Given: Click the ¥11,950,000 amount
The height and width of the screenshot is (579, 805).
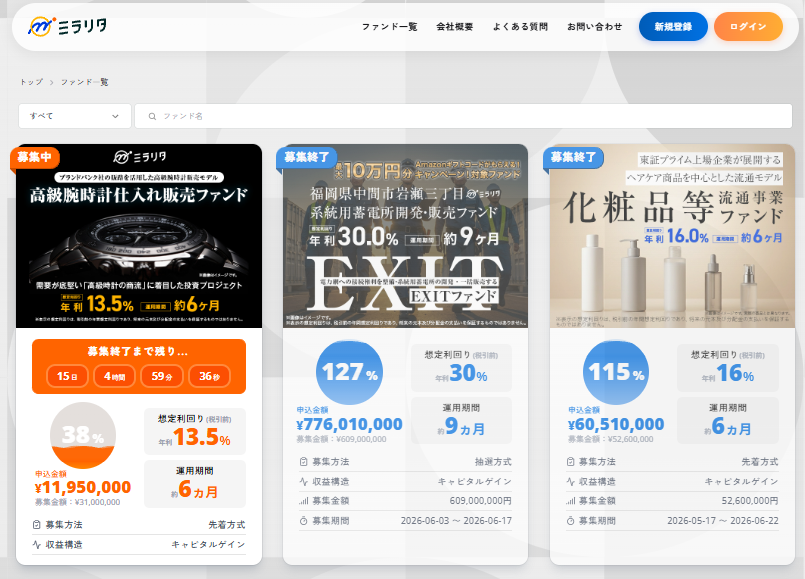Looking at the screenshot, I should 83,487.
